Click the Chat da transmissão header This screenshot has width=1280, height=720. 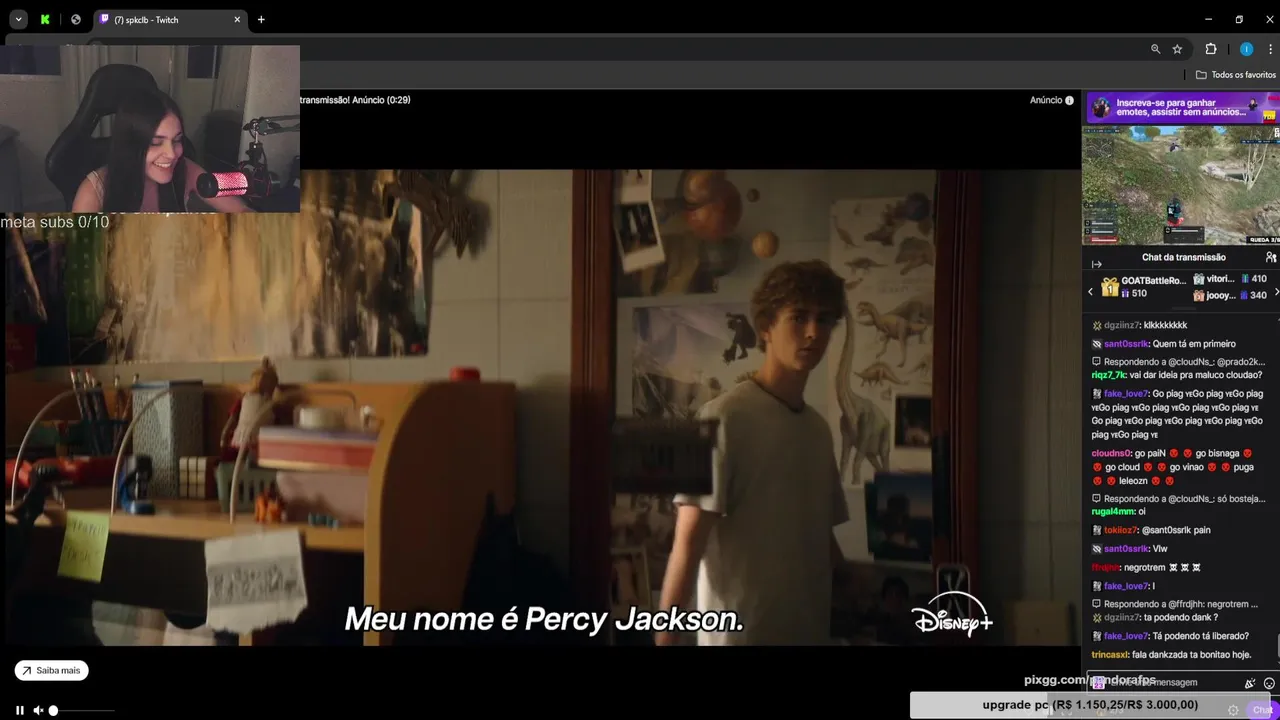tap(1183, 257)
